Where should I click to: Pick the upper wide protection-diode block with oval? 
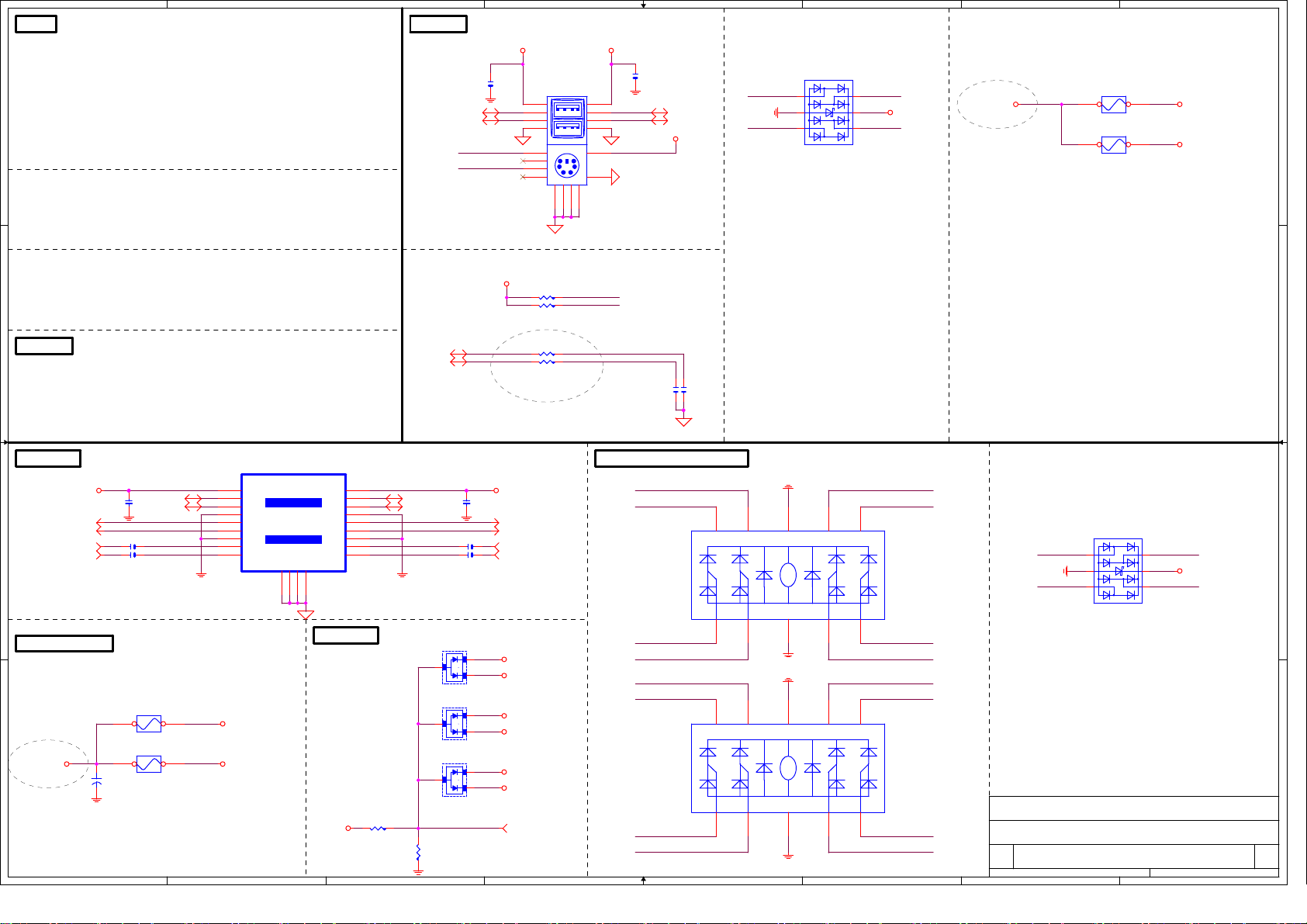point(788,575)
